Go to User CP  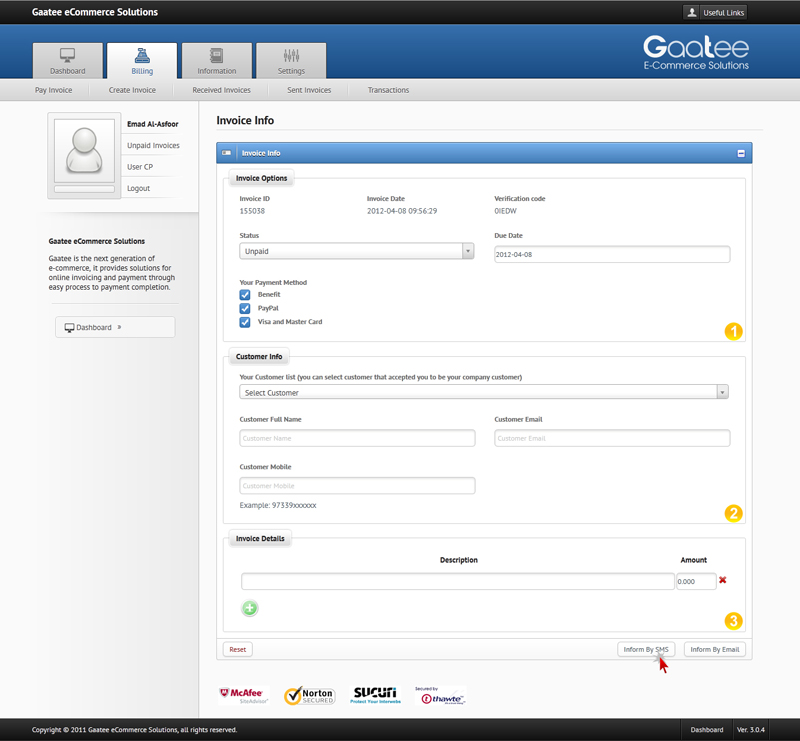tap(140, 167)
